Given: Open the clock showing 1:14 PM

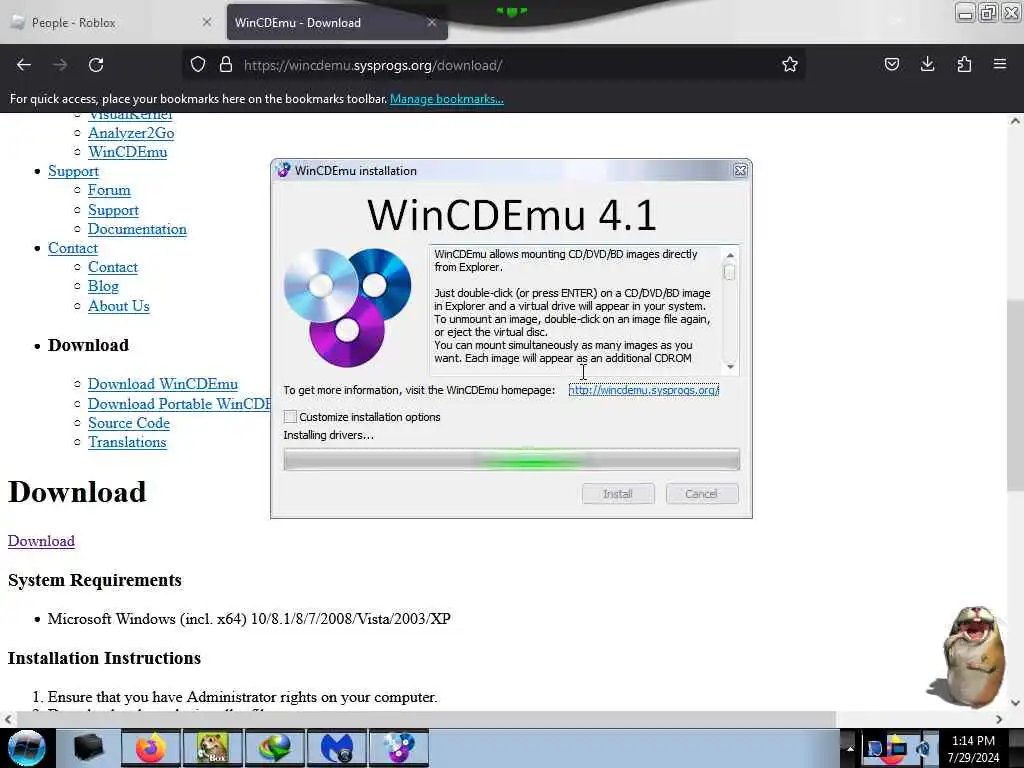Looking at the screenshot, I should tap(973, 748).
